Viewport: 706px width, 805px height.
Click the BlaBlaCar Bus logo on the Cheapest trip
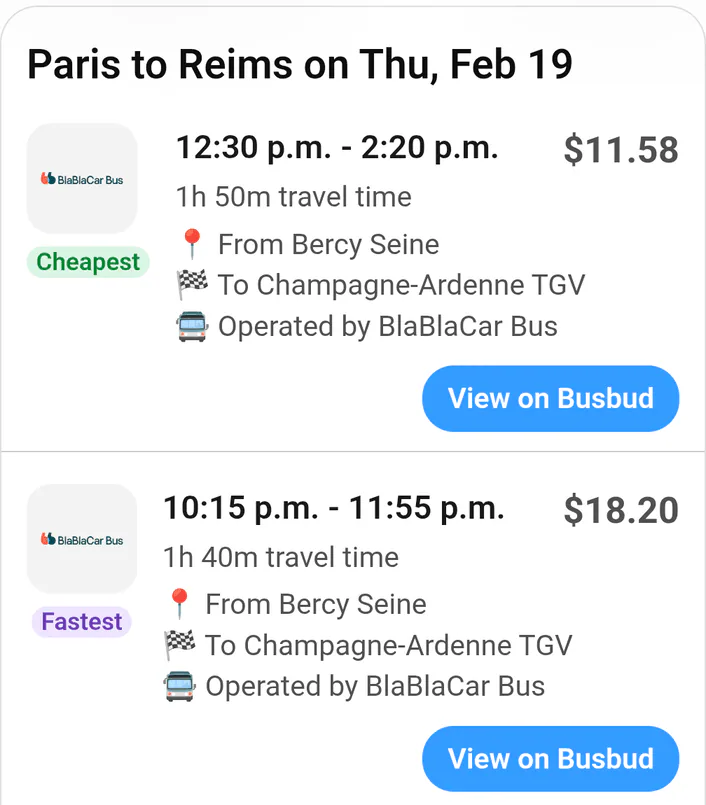pyautogui.click(x=82, y=178)
